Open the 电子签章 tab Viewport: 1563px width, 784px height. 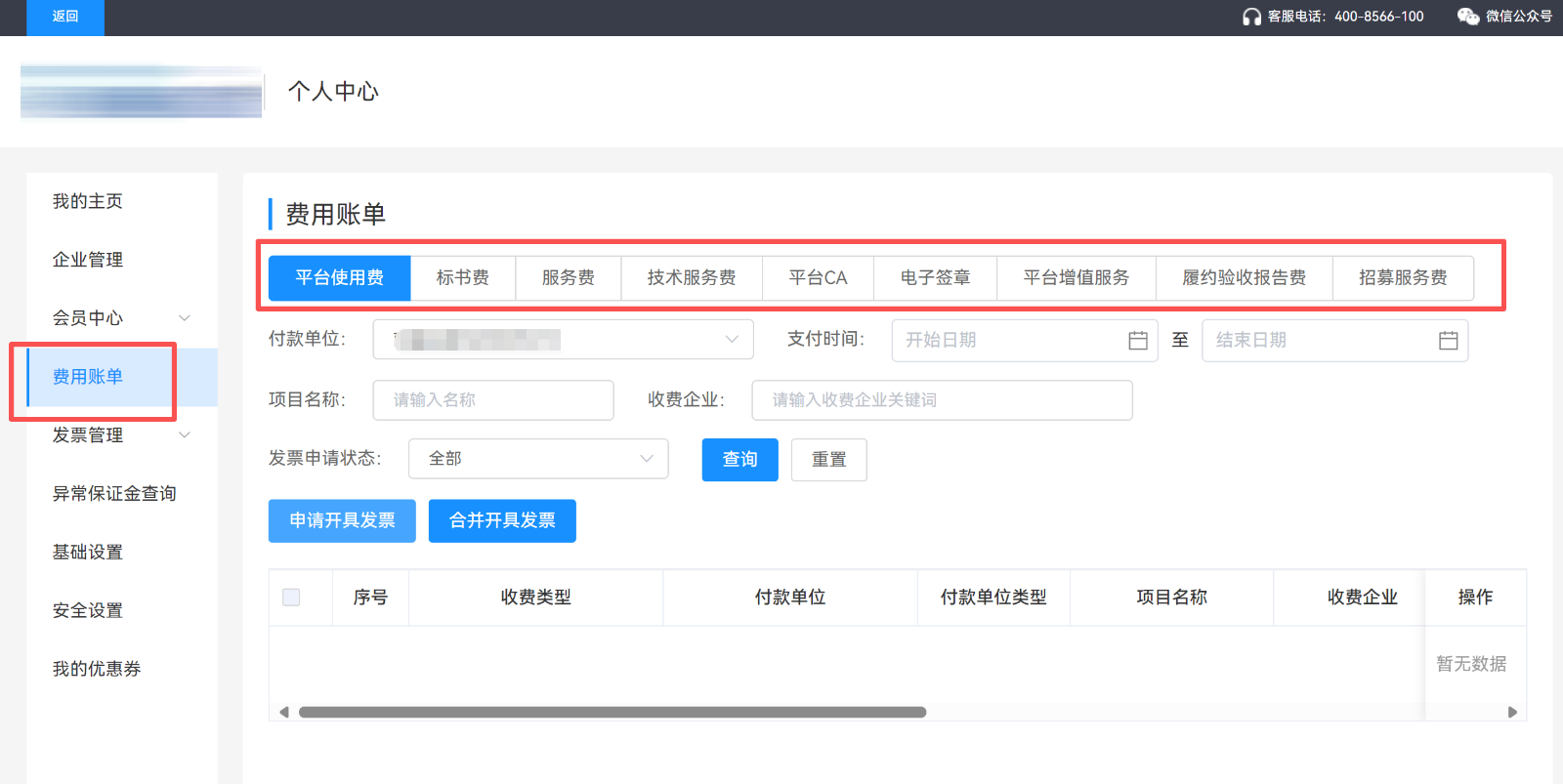[x=936, y=278]
